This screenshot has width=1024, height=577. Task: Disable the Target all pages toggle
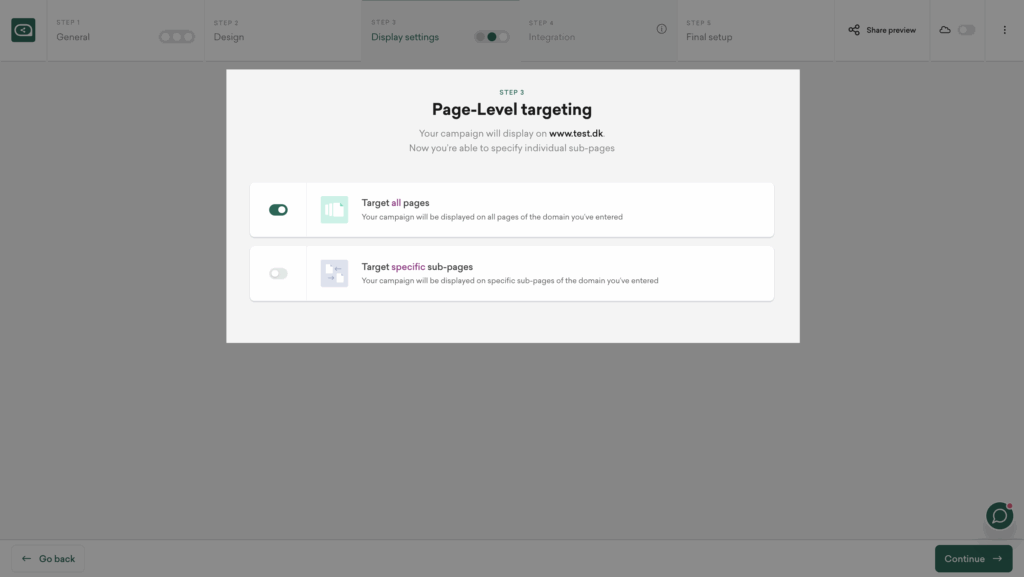pyautogui.click(x=278, y=209)
